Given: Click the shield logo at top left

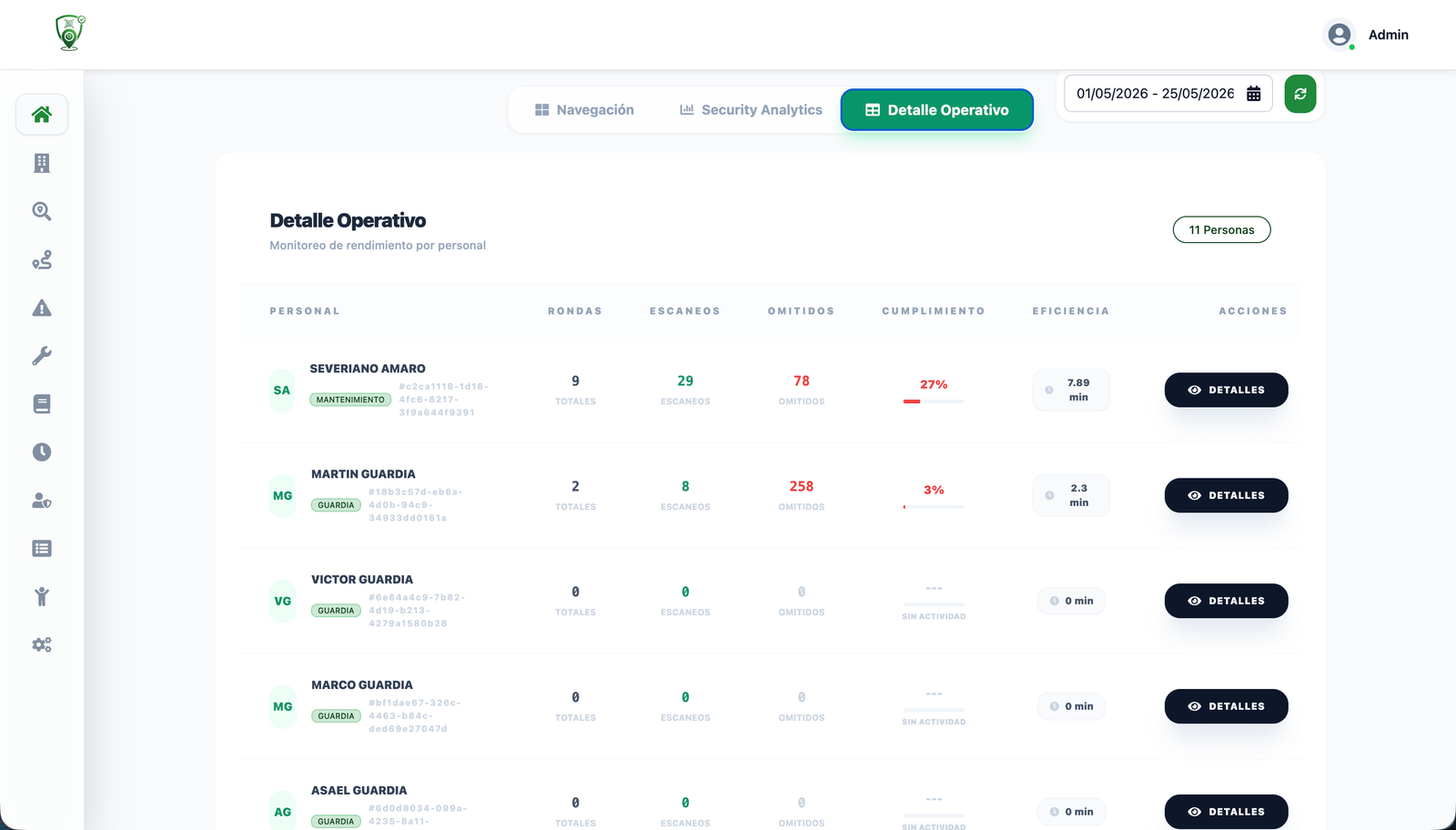Looking at the screenshot, I should [70, 33].
